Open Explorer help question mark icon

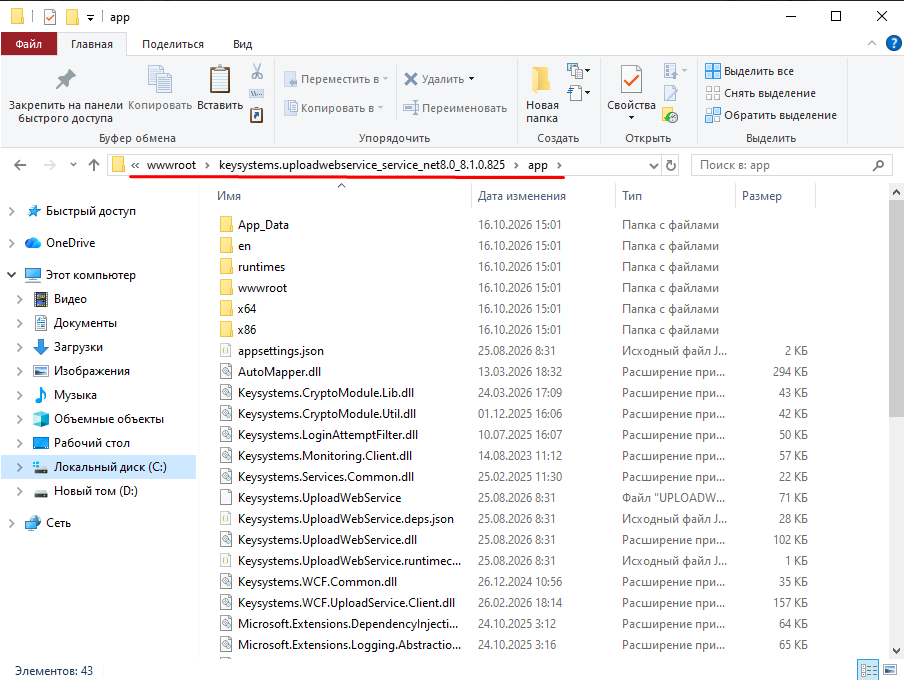pyautogui.click(x=893, y=43)
